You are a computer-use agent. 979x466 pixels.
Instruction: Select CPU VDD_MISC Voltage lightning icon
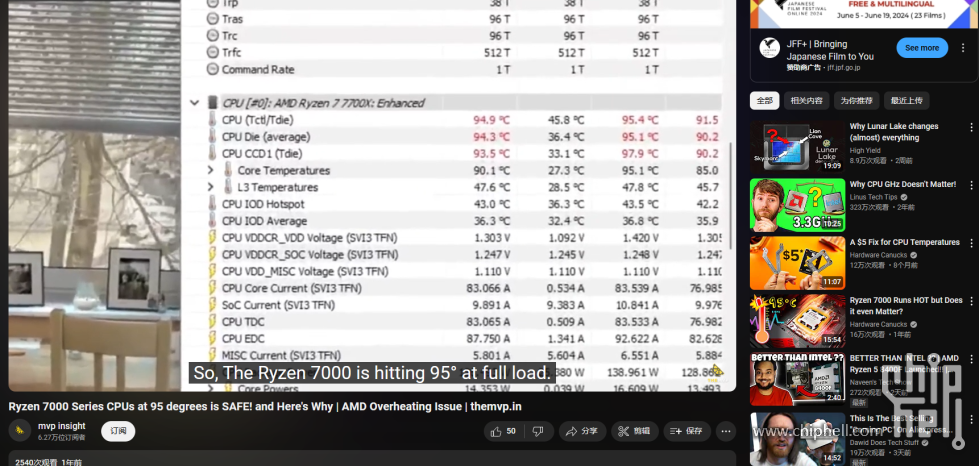[213, 271]
